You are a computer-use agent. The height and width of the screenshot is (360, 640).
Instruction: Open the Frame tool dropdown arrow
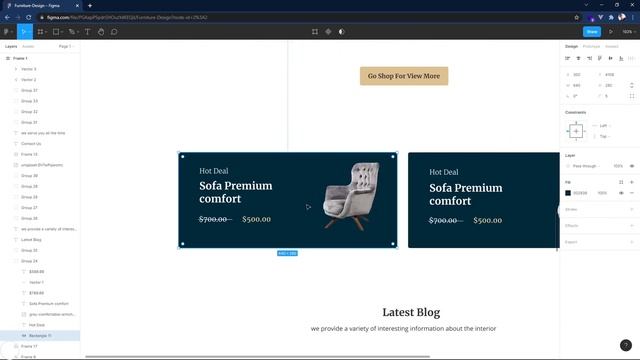(46, 32)
